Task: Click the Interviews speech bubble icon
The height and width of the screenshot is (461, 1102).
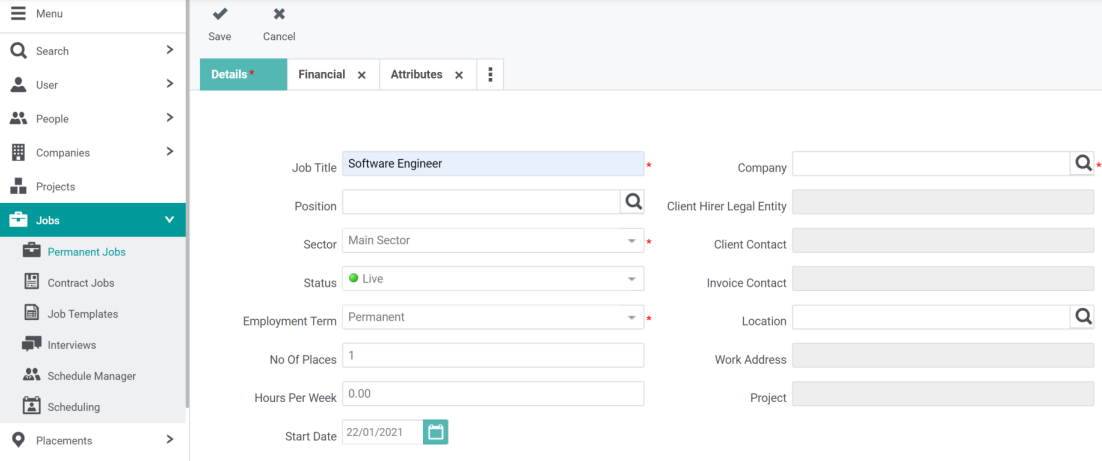Action: [x=32, y=344]
